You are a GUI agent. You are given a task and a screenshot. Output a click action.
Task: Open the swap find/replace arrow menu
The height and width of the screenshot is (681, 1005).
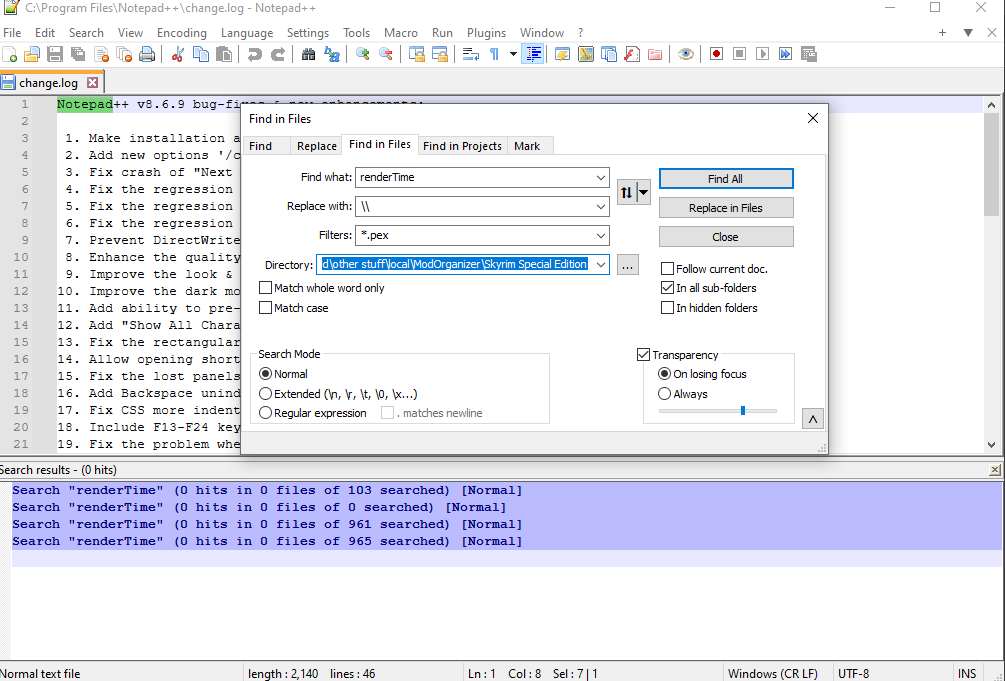coord(644,192)
